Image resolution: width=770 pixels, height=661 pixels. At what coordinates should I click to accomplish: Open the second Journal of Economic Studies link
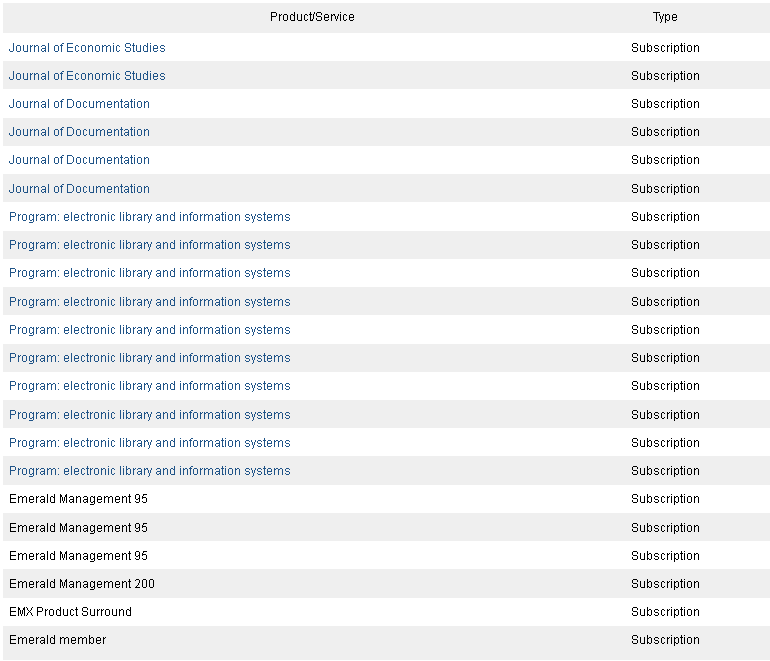pyautogui.click(x=87, y=76)
